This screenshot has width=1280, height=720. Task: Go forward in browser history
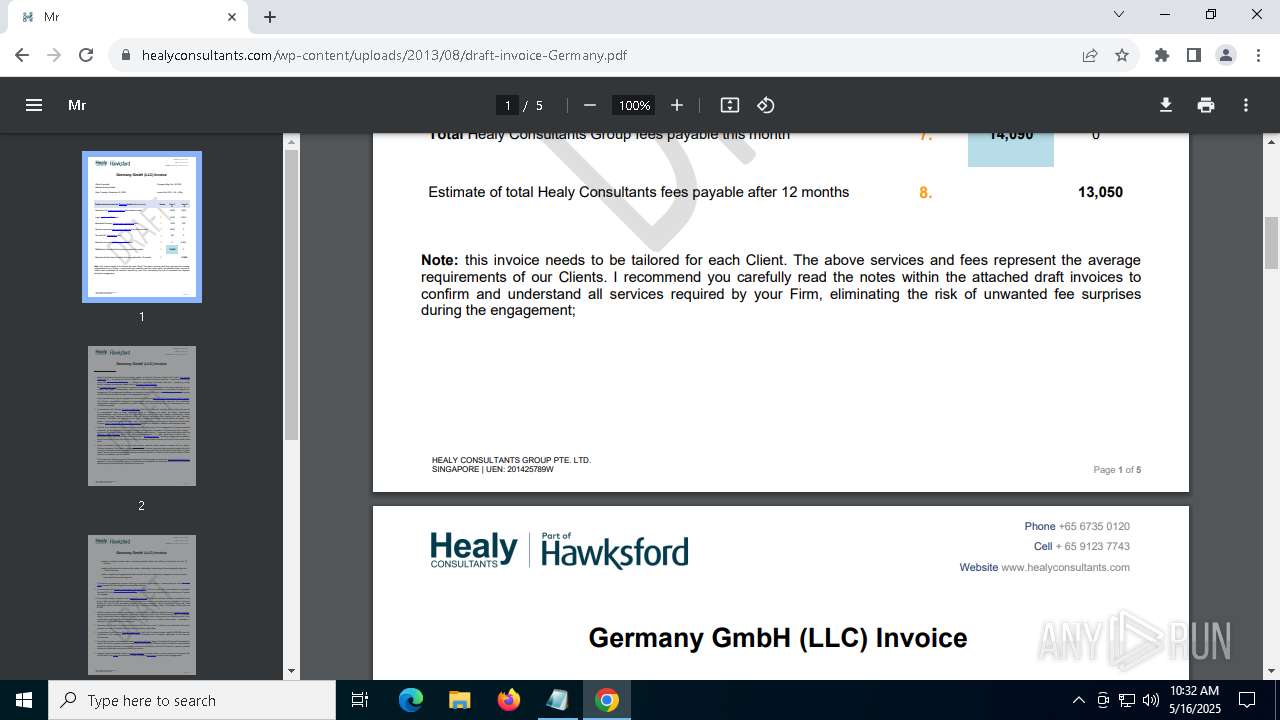54,55
